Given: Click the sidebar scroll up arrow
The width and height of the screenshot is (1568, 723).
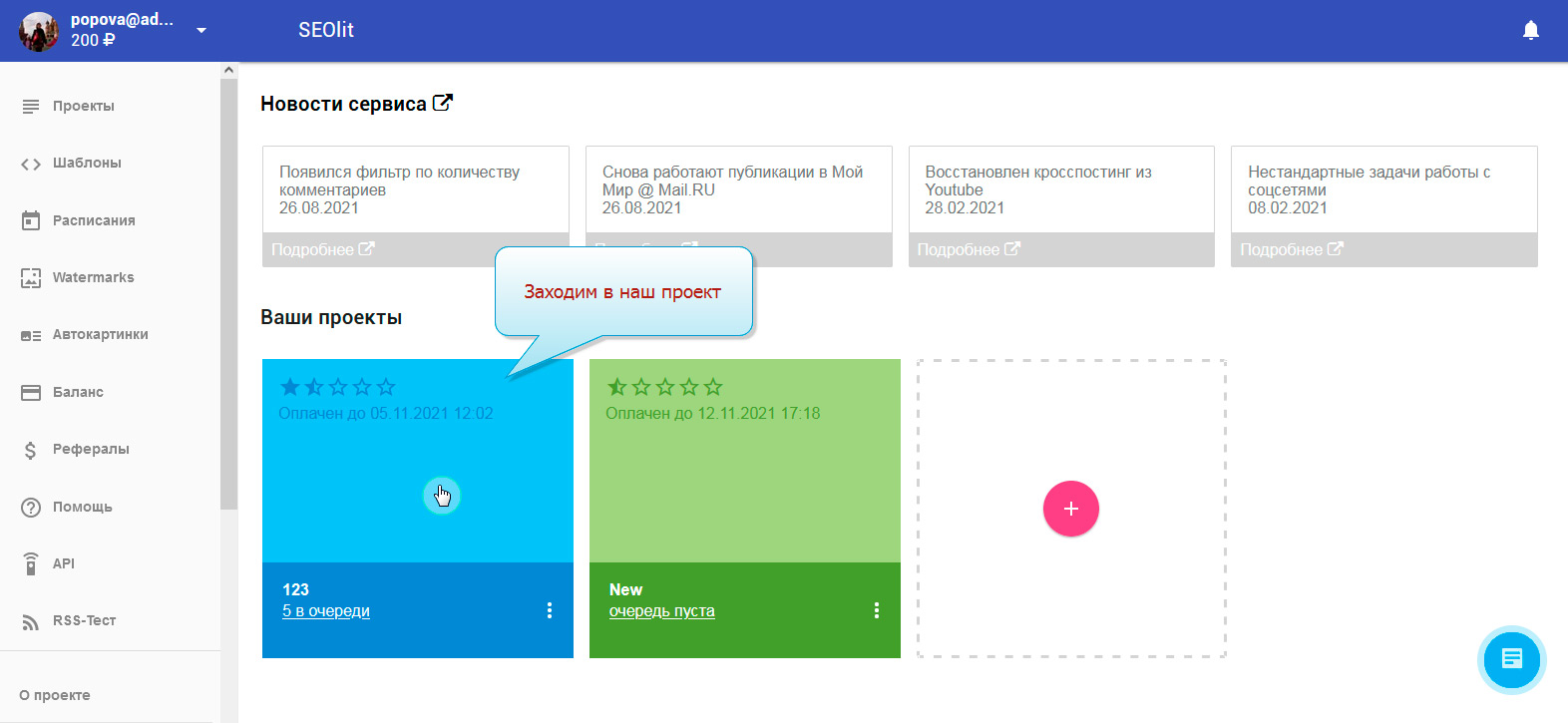Looking at the screenshot, I should point(228,71).
